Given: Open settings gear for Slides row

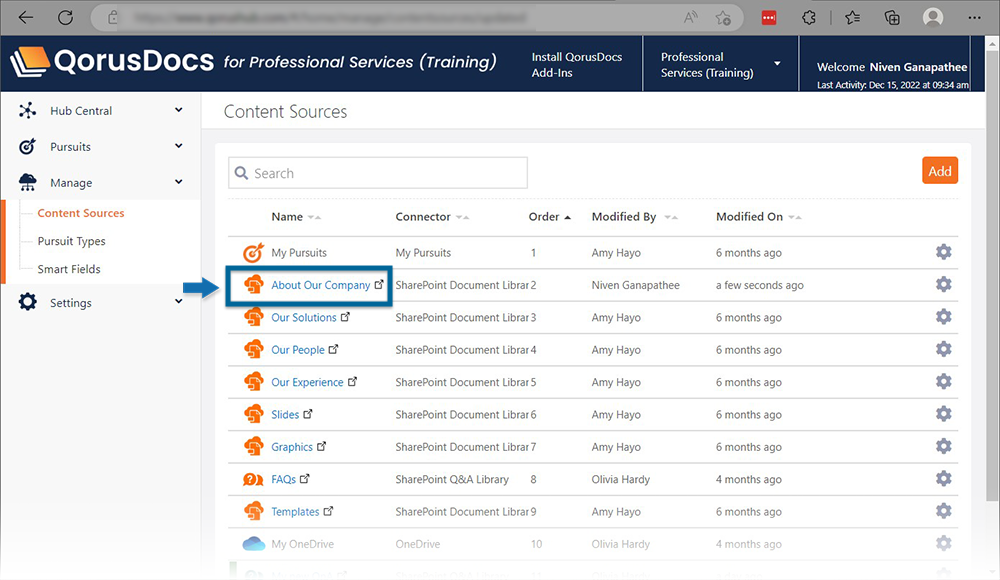Looking at the screenshot, I should 943,414.
